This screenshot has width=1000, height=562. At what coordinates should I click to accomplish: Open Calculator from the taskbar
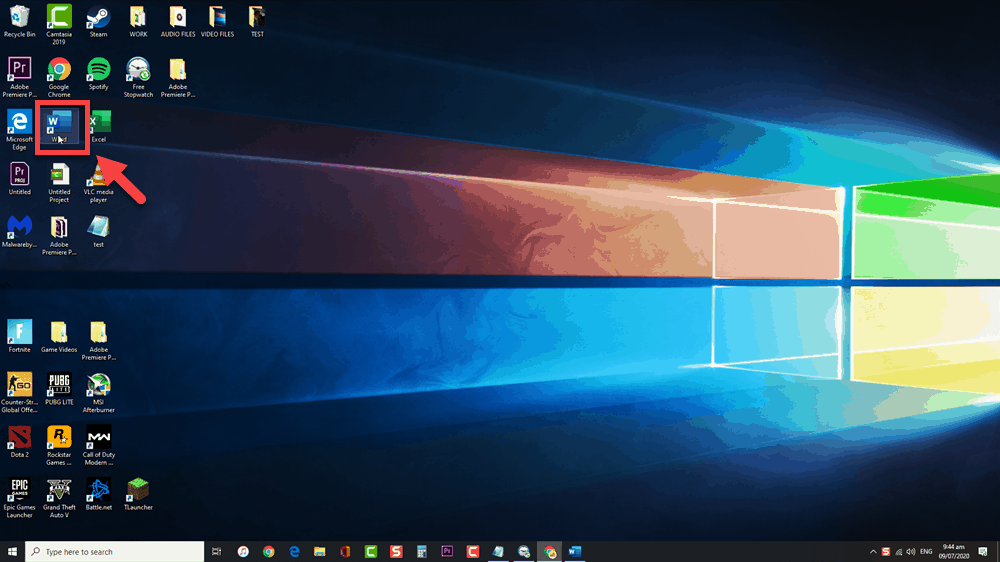pyautogui.click(x=422, y=551)
